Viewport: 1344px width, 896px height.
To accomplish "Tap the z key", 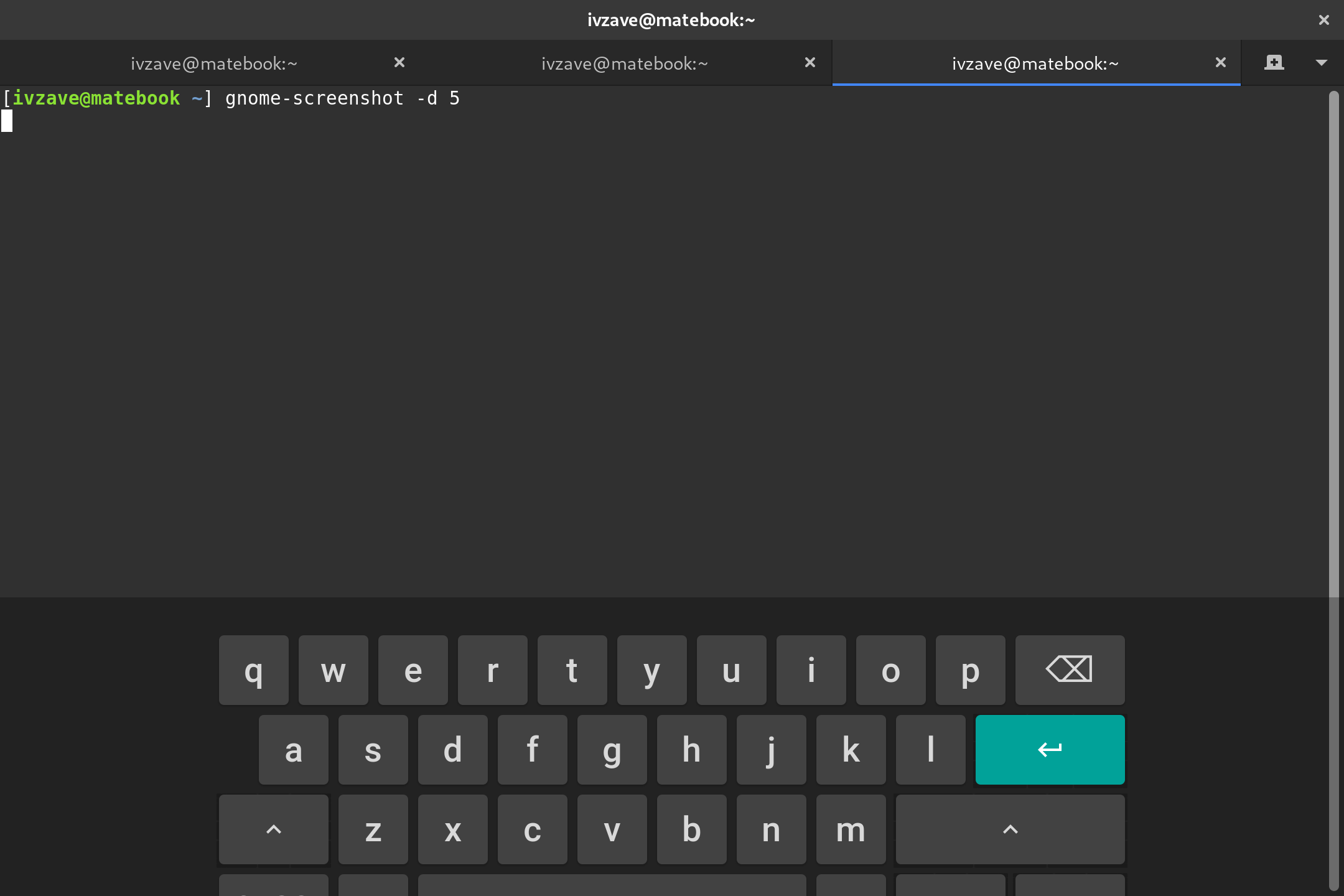I will (373, 829).
